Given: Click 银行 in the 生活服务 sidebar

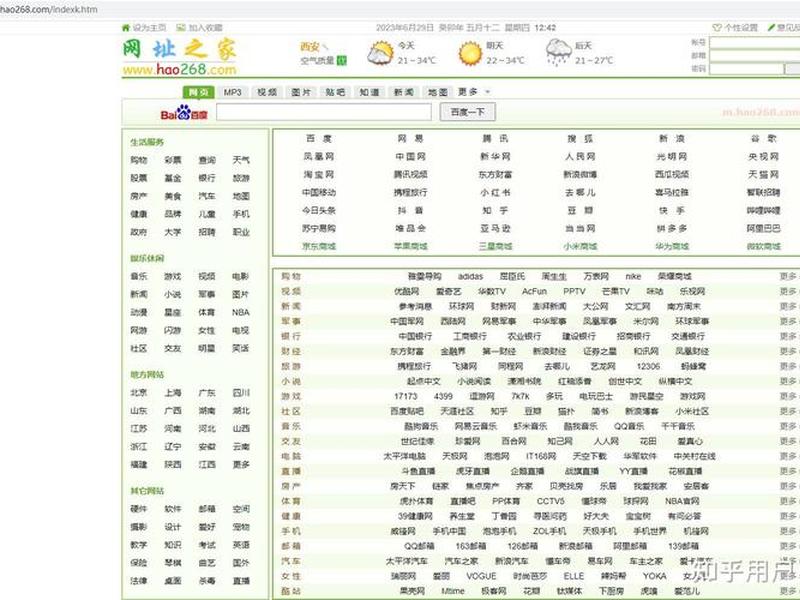Looking at the screenshot, I should coord(207,178).
